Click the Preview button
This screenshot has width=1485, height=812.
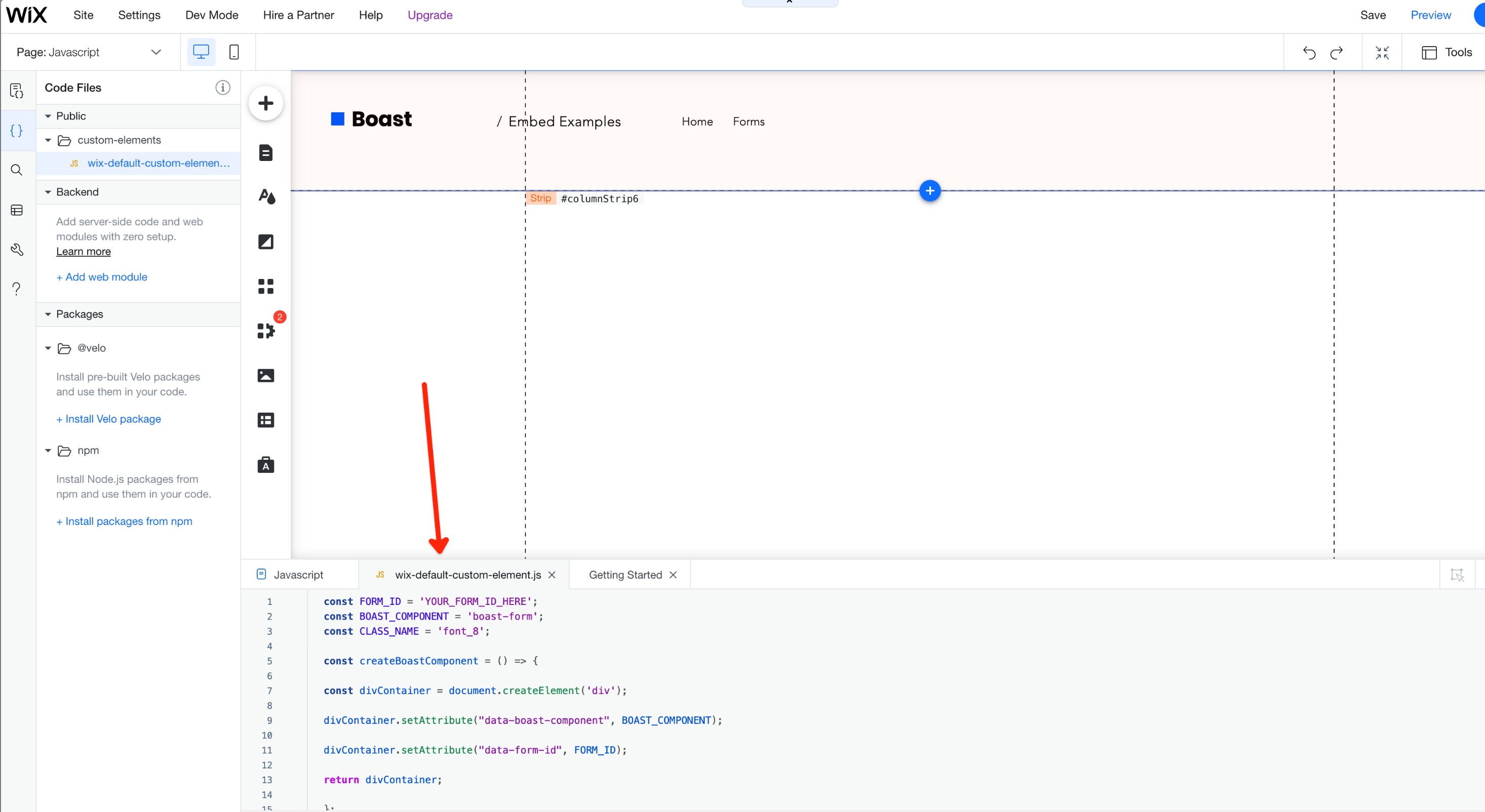(x=1430, y=15)
